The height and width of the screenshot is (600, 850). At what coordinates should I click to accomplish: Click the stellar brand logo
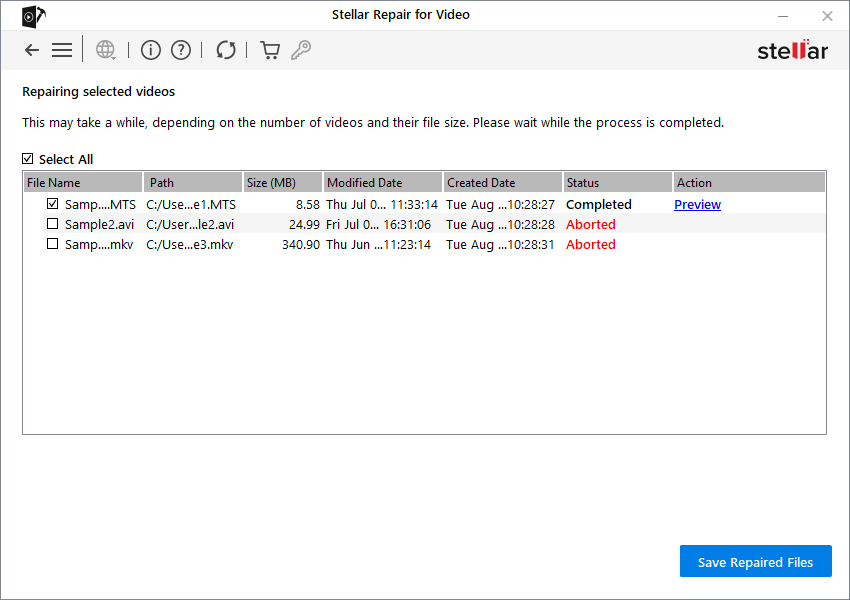click(793, 50)
